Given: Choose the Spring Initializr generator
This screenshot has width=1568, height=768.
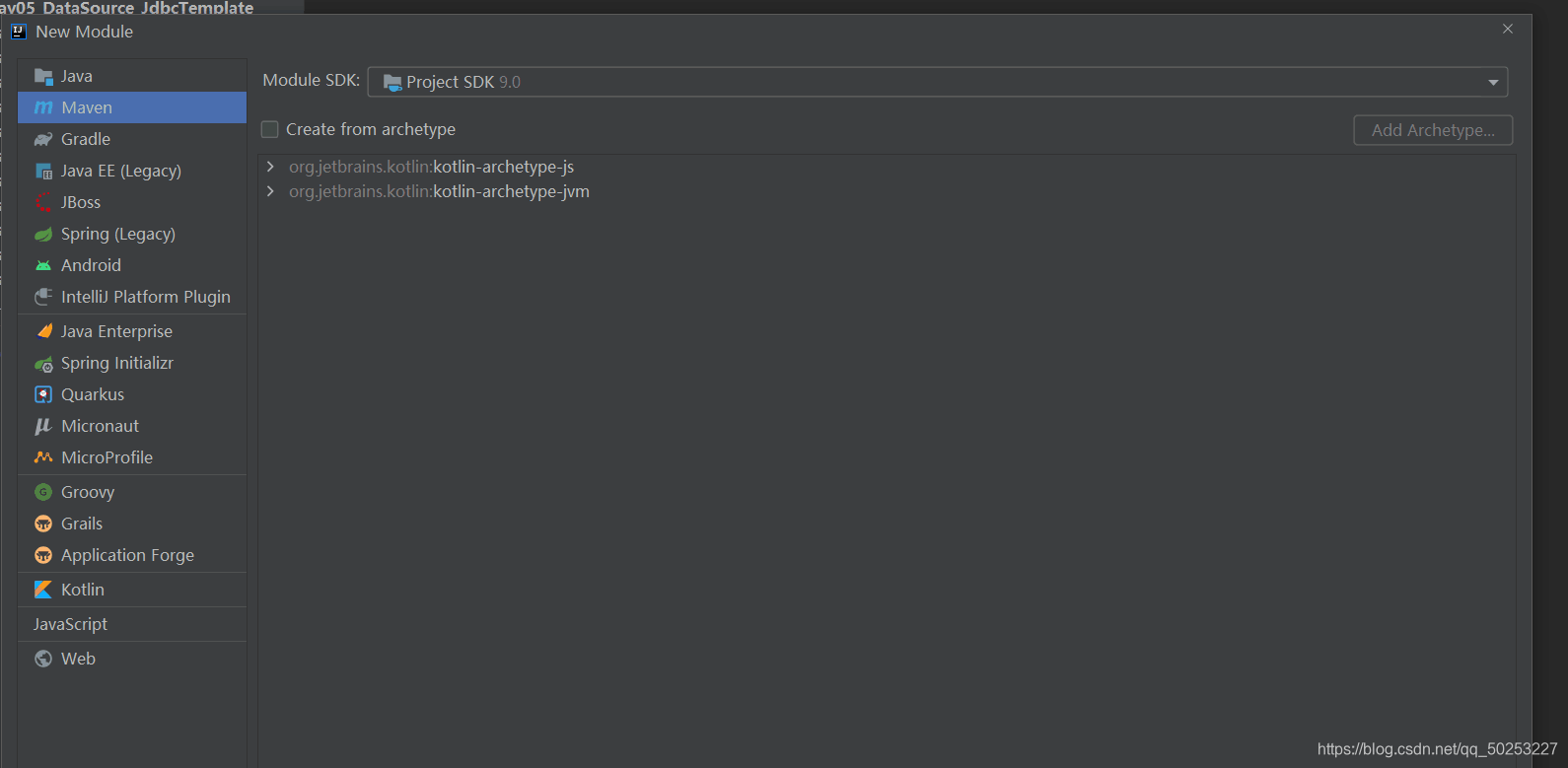Looking at the screenshot, I should [132, 363].
